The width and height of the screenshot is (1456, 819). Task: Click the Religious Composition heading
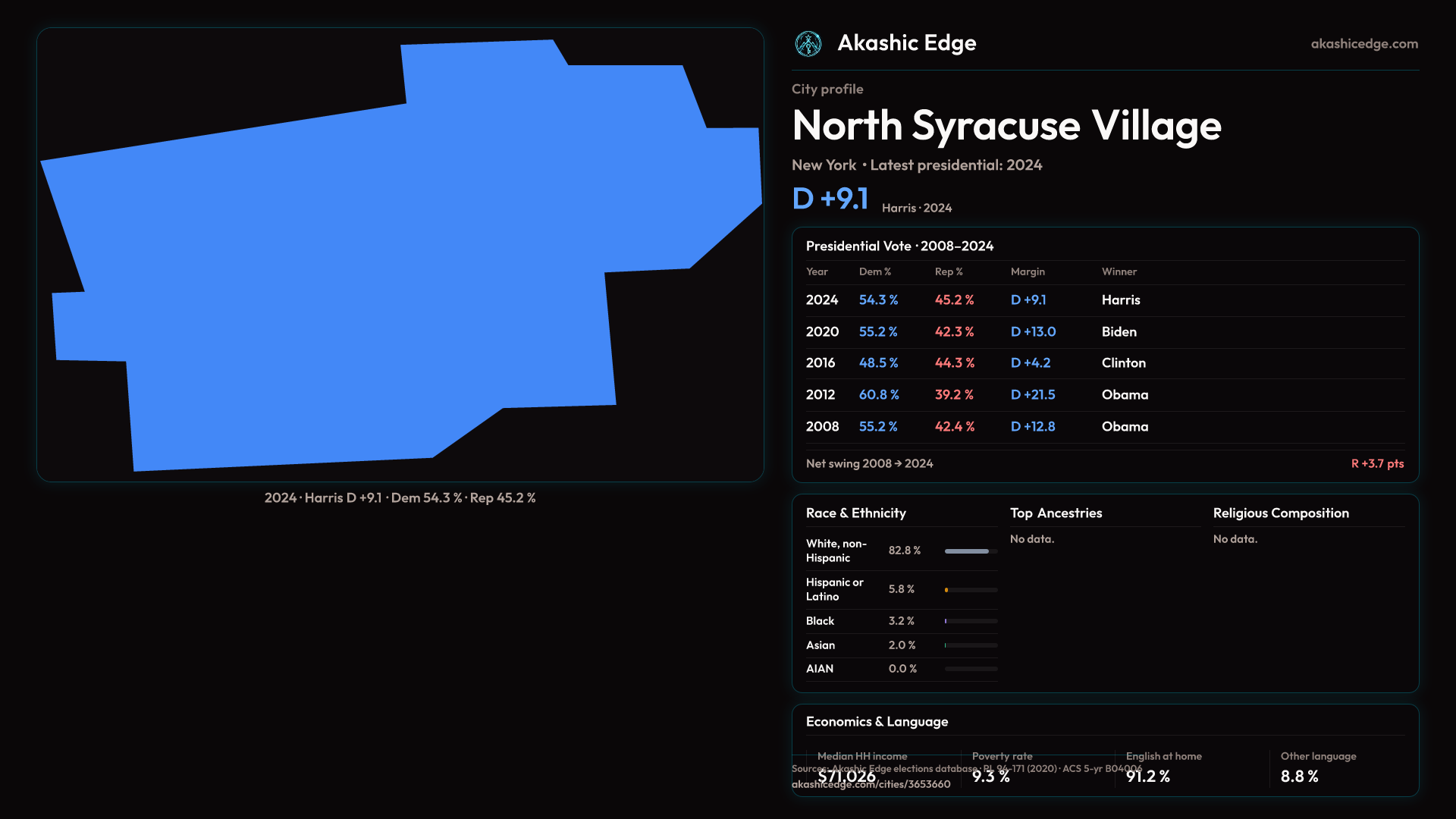[x=1280, y=513]
